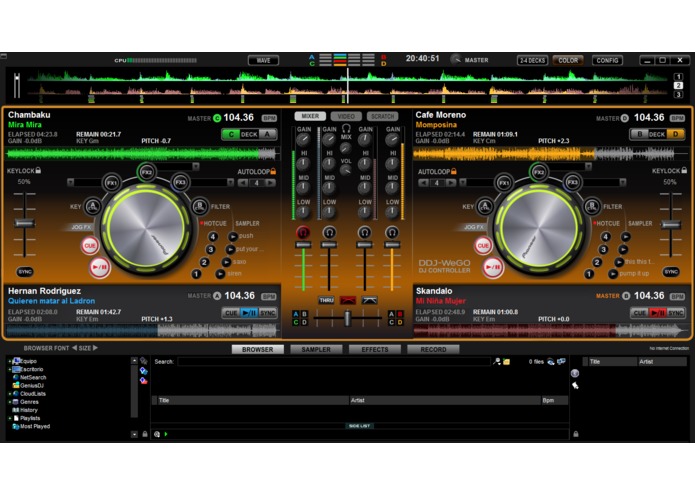
Task: Toggle KEYLOCK on the left deck
Action: [39, 170]
